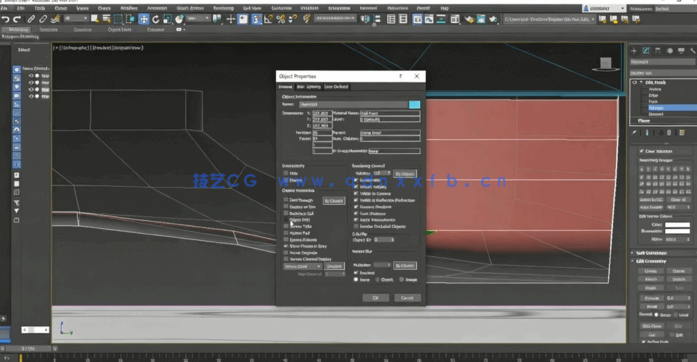The image size is (697, 362).
Task: Toggle the Edges Only checkbox
Action: [x=286, y=220]
